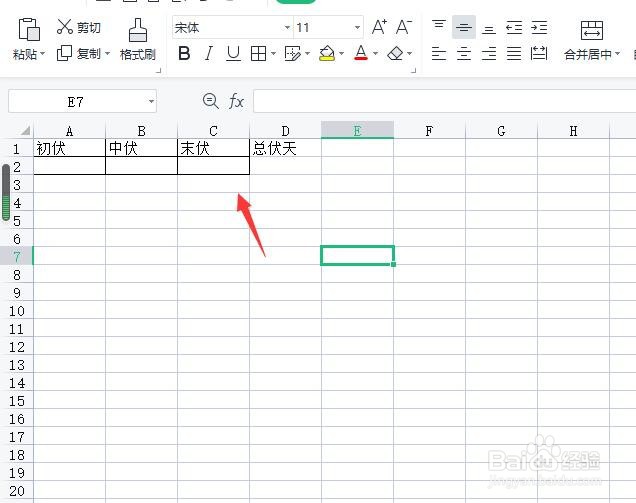Expand the clear format dropdown arrow
Image resolution: width=636 pixels, height=503 pixels.
click(409, 53)
